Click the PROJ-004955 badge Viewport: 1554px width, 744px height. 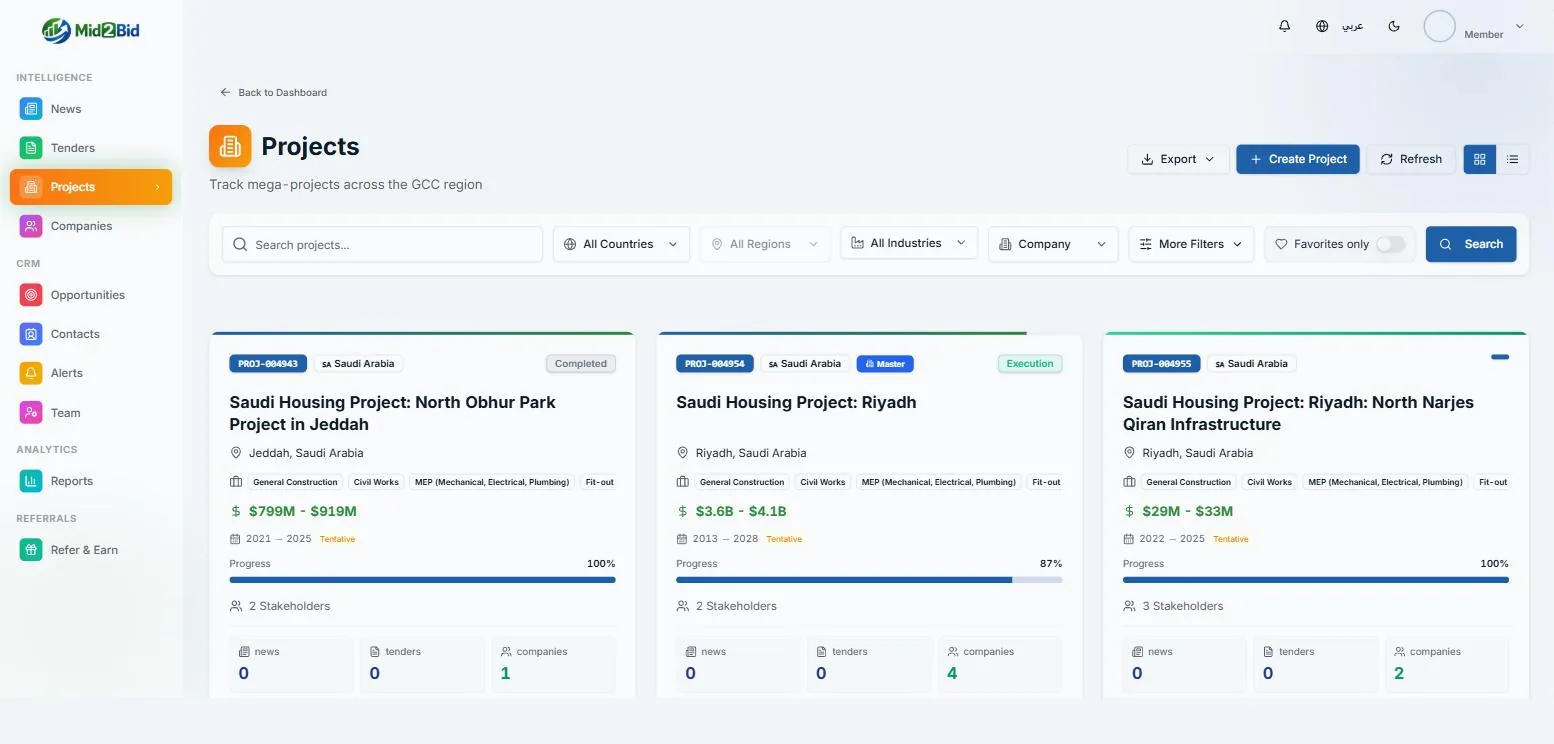(1161, 364)
